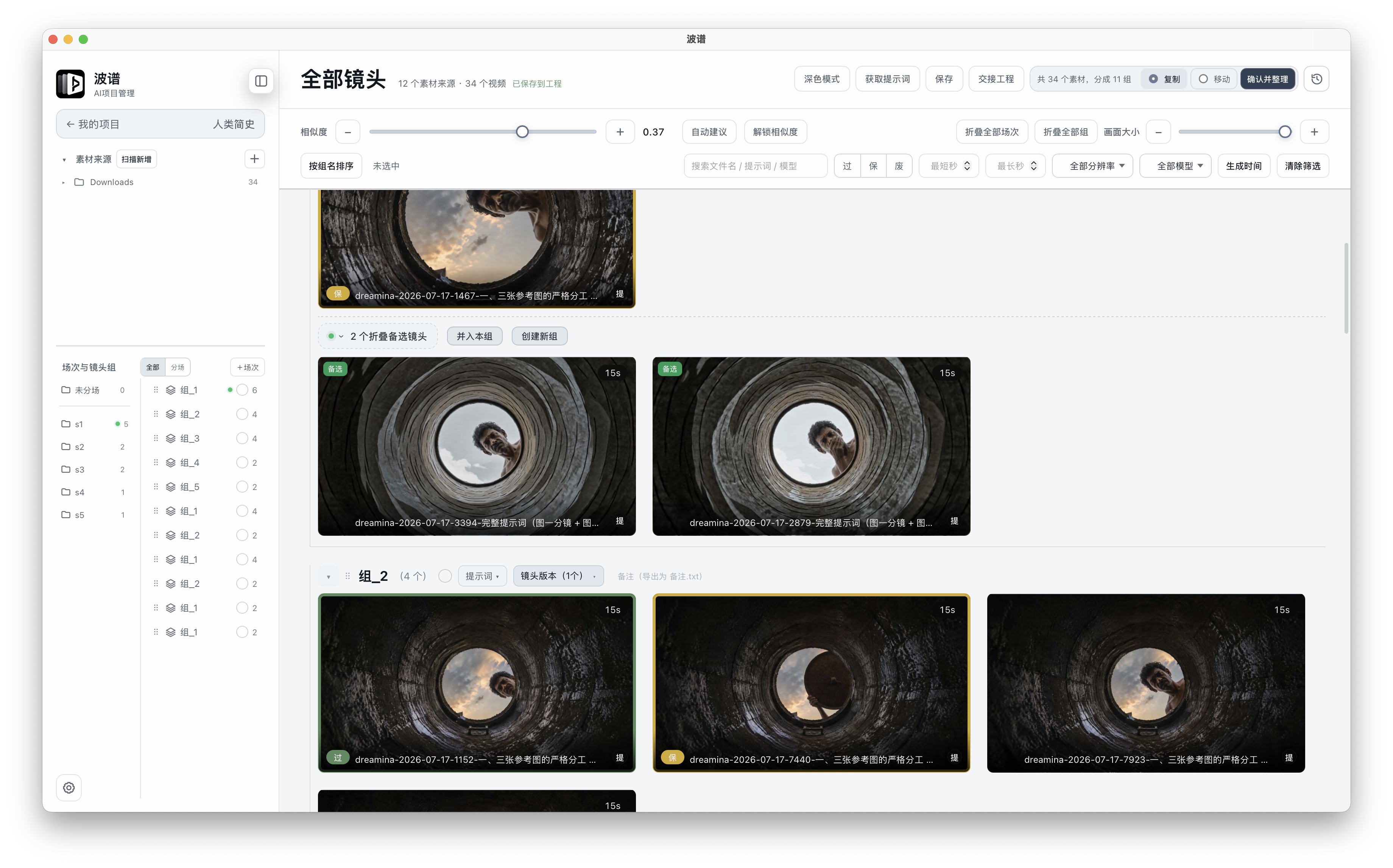The height and width of the screenshot is (868, 1393).
Task: Focus the 搜索文件名 / 提示词 / 模型 field
Action: (x=756, y=166)
